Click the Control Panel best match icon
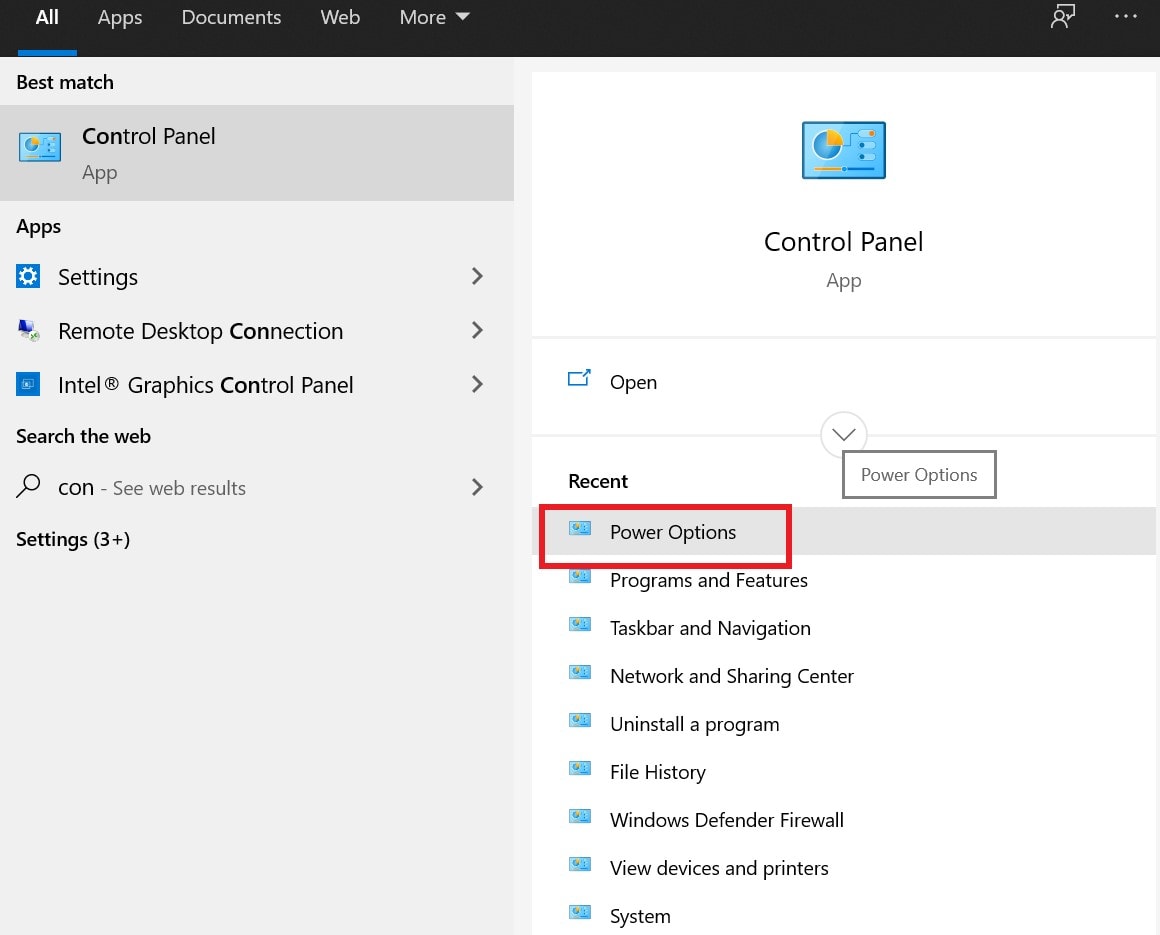The image size is (1160, 935). pyautogui.click(x=40, y=147)
